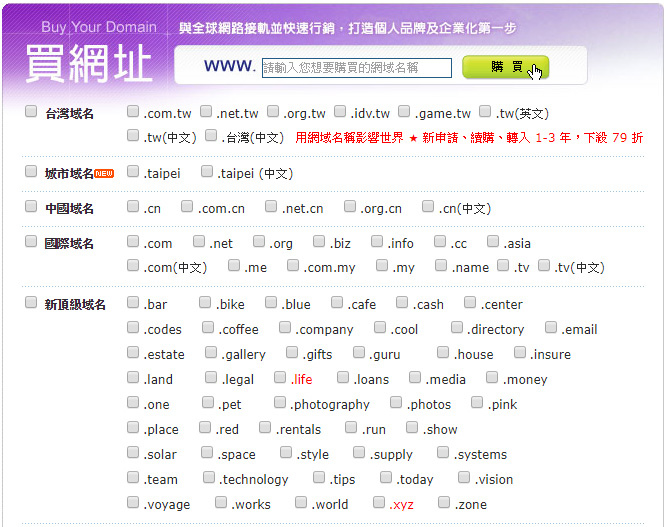This screenshot has height=527, width=666.
Task: Select the .vision checkbox
Action: tap(464, 478)
